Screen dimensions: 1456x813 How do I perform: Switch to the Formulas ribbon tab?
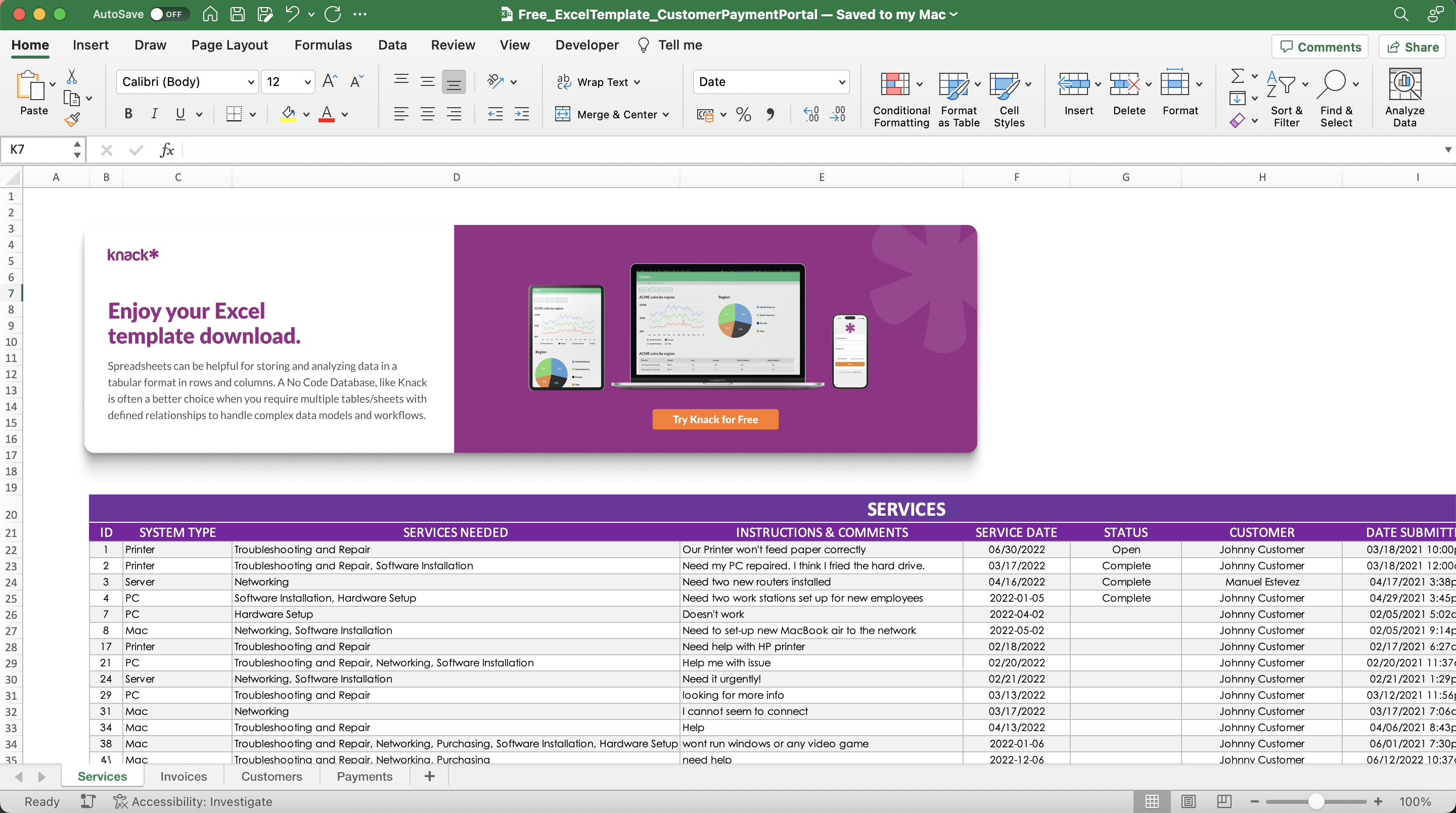click(x=324, y=44)
